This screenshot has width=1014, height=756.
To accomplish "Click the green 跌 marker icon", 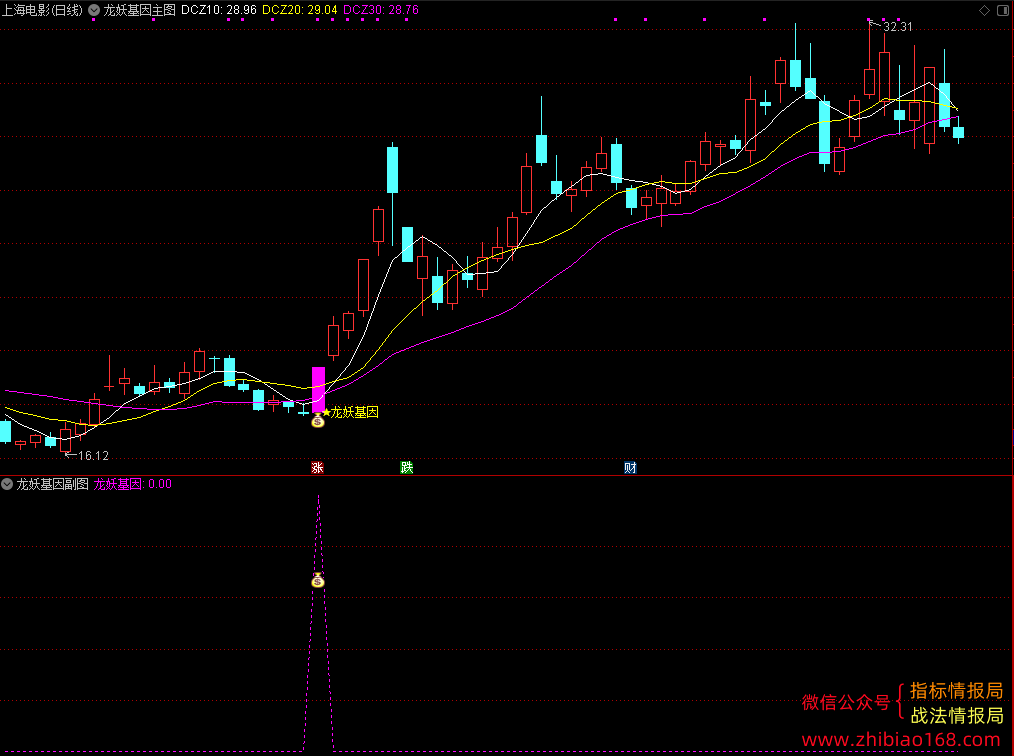I will (x=407, y=468).
